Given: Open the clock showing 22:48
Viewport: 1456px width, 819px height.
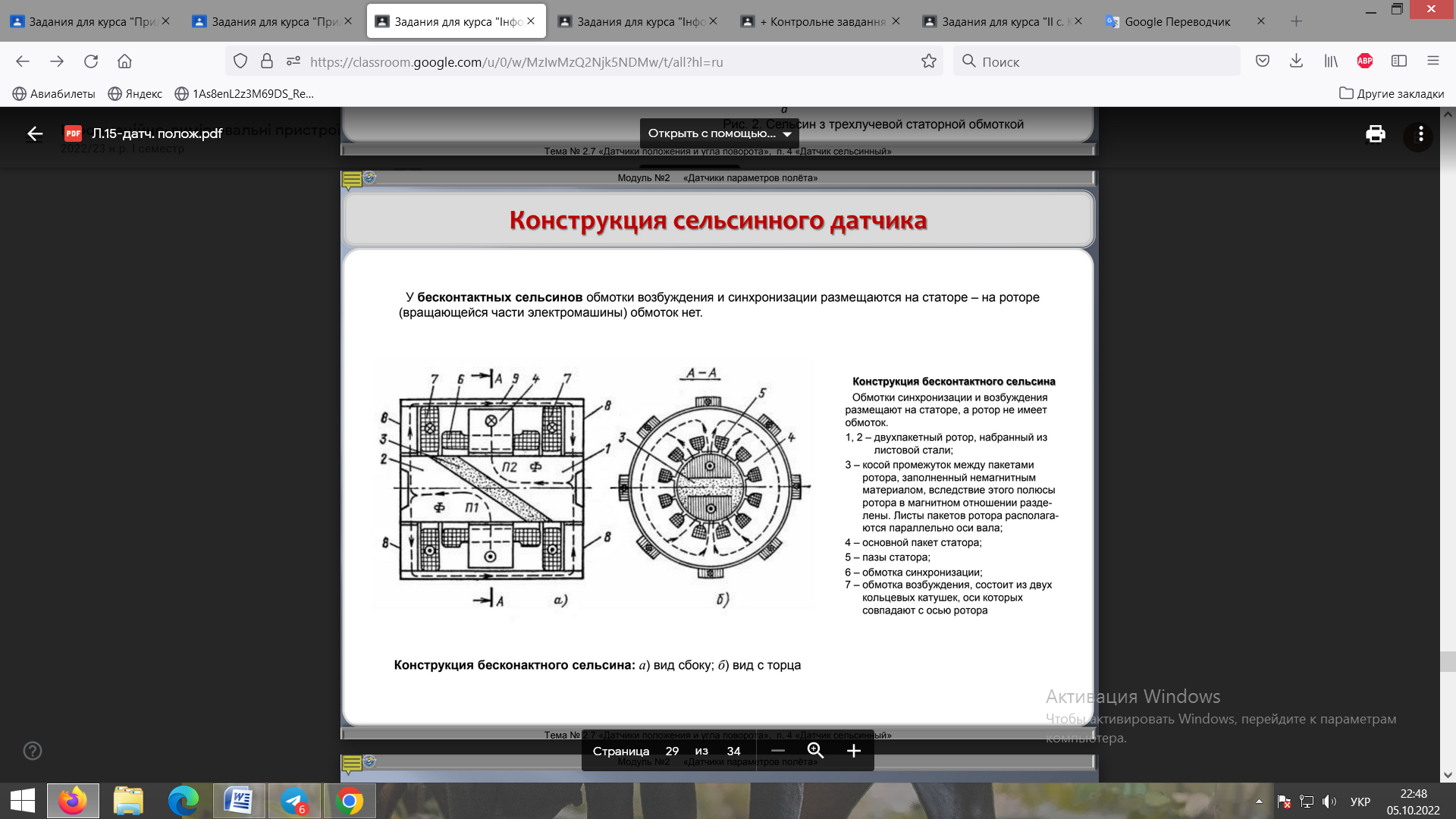Looking at the screenshot, I should click(x=1414, y=802).
